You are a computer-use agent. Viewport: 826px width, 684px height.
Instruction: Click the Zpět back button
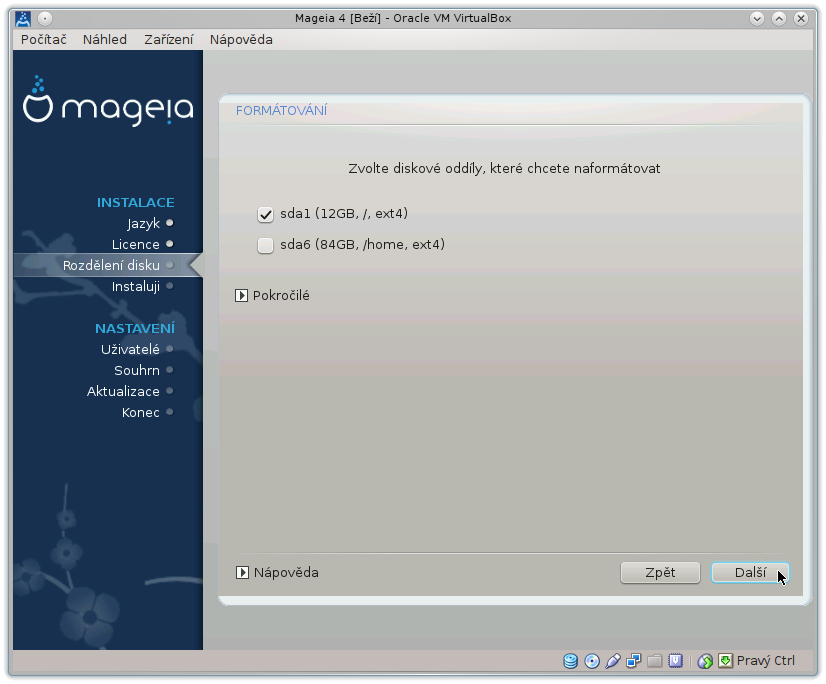point(660,572)
